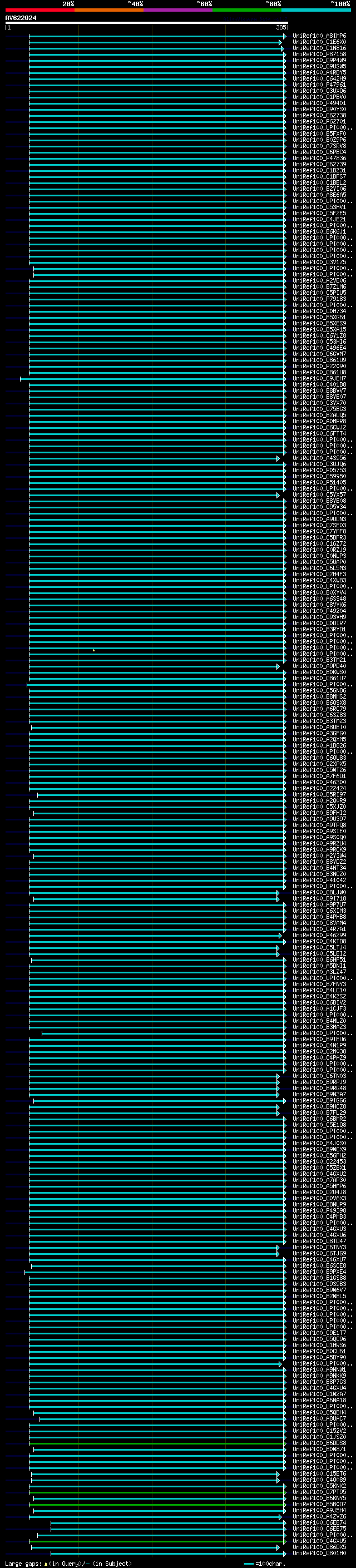Select hit UniRef100_Q642H9
The width and height of the screenshot is (356, 1568).
(x=319, y=78)
